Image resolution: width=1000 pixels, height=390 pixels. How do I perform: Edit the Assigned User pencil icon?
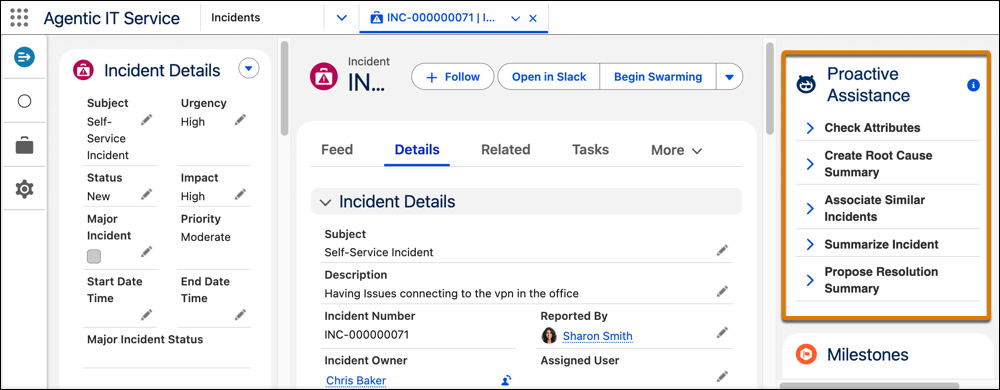point(722,376)
